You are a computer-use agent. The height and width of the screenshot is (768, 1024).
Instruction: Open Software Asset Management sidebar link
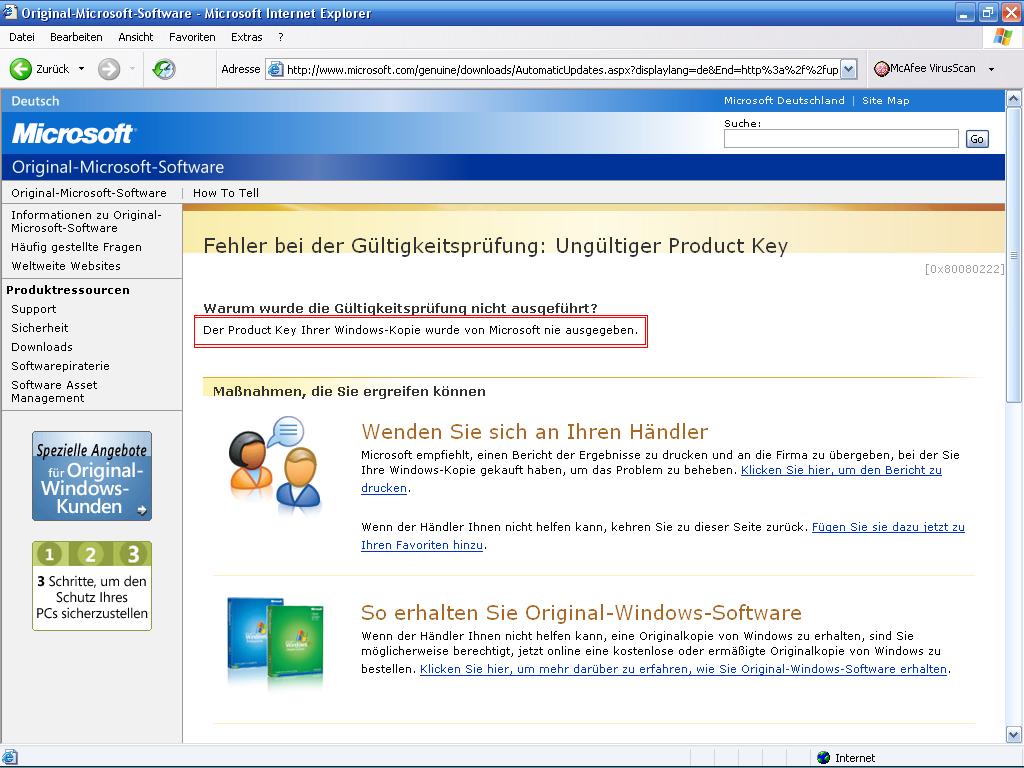pos(54,391)
